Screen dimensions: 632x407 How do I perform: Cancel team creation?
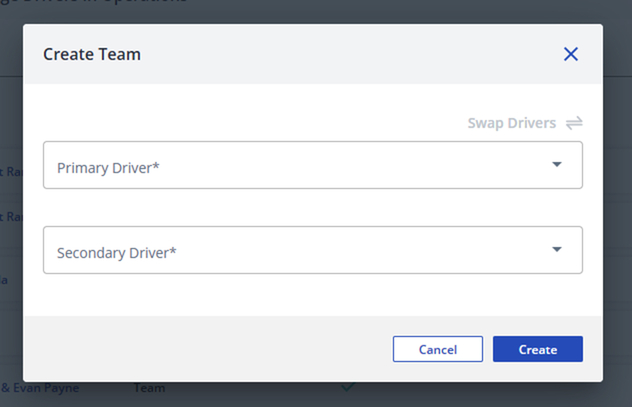[438, 349]
